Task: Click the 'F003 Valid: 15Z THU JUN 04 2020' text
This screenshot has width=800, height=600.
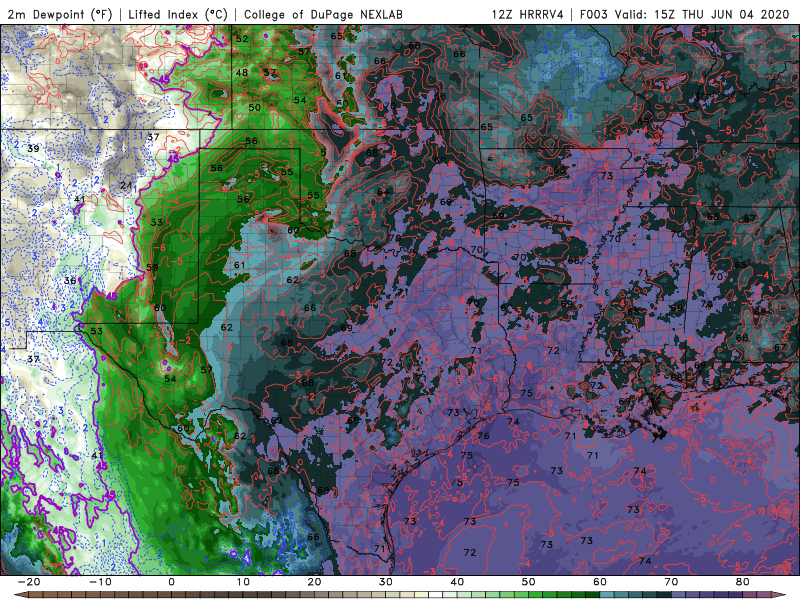Action: (685, 14)
